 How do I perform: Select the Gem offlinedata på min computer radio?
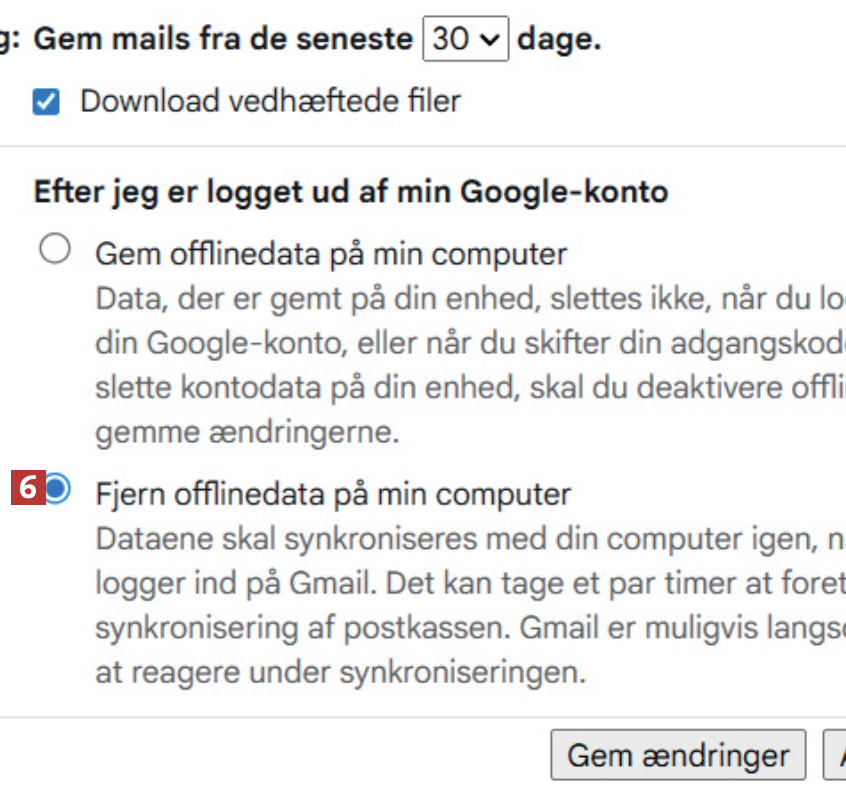pyautogui.click(x=54, y=249)
